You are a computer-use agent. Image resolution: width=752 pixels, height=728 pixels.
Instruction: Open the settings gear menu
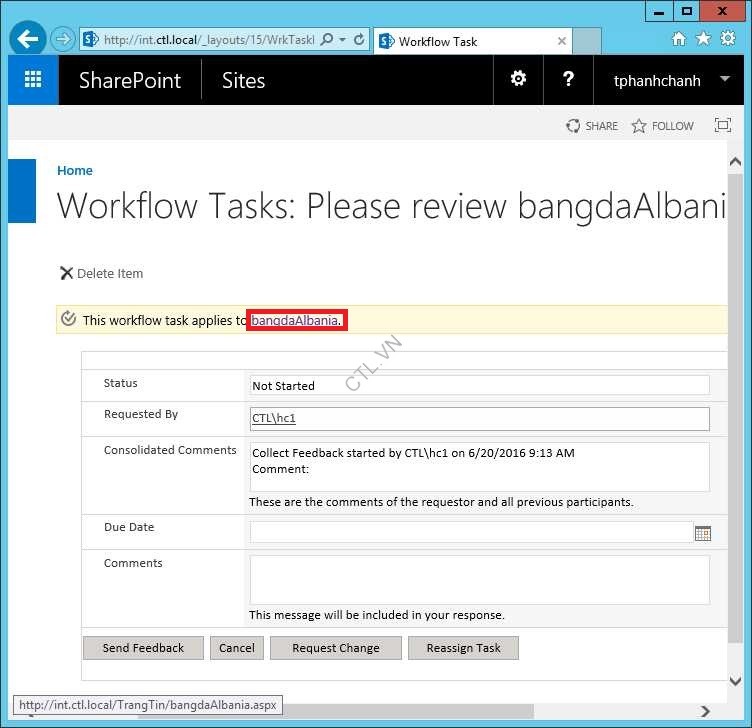518,79
